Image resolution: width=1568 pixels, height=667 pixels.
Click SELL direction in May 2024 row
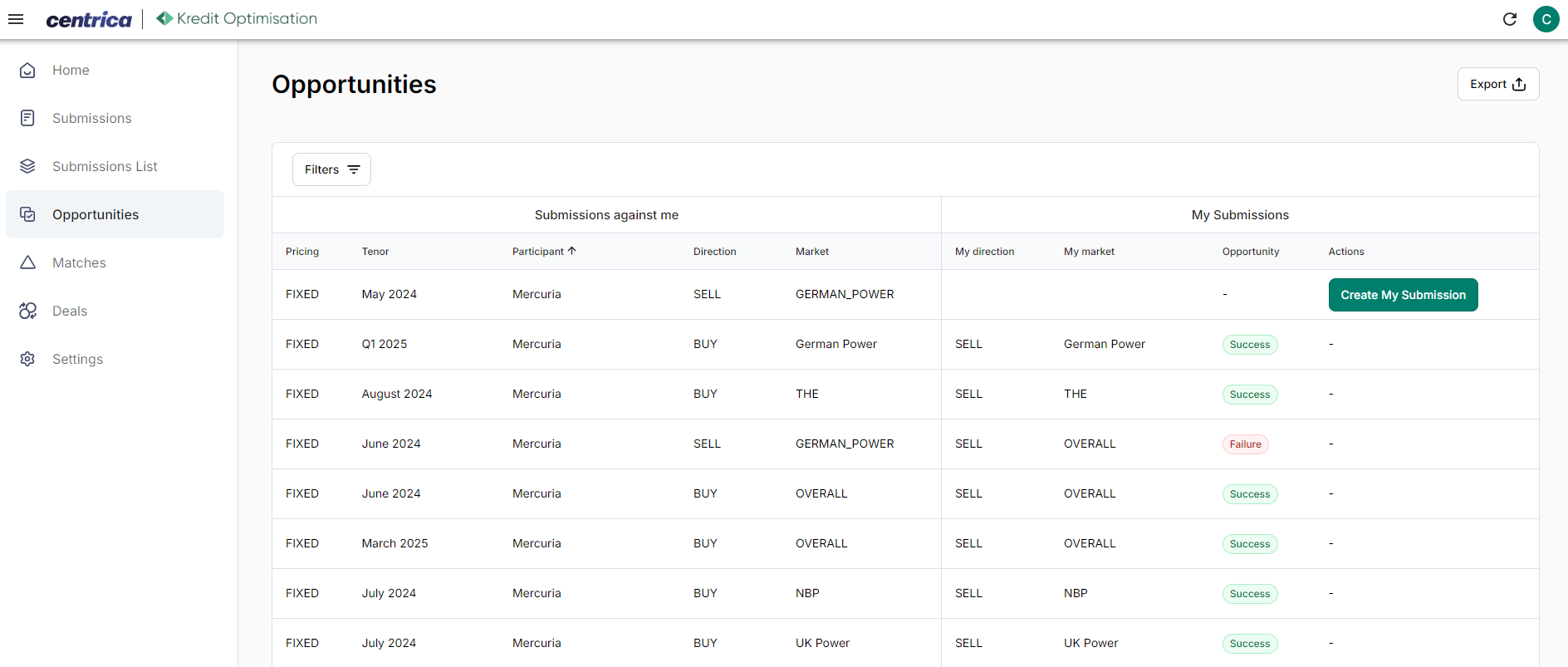pos(707,294)
